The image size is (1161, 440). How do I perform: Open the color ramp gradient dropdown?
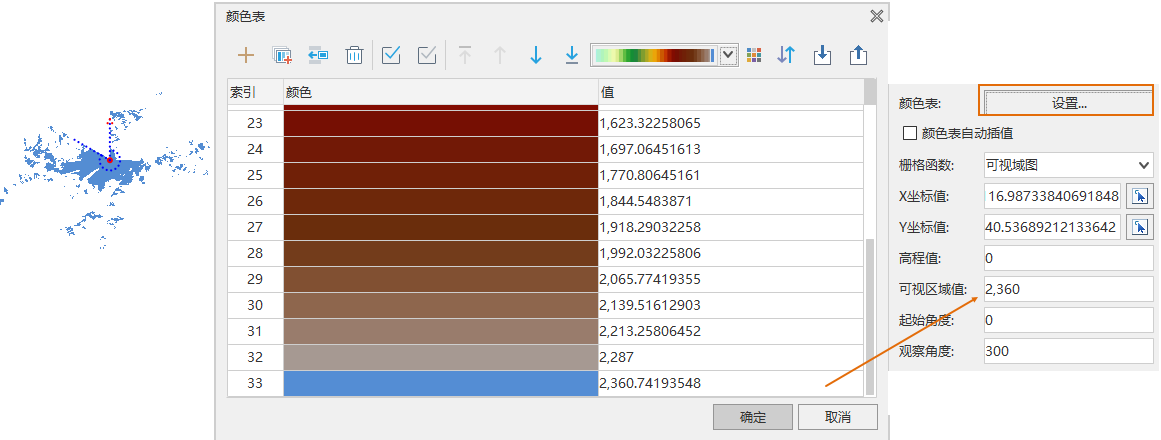tap(728, 56)
